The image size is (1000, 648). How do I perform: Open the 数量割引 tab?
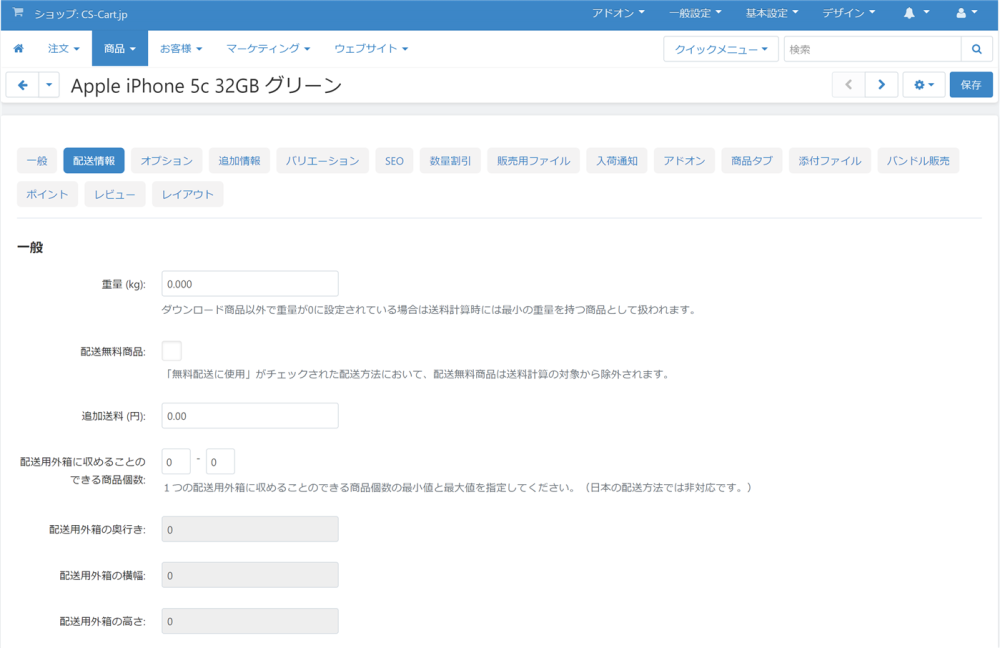(x=450, y=161)
